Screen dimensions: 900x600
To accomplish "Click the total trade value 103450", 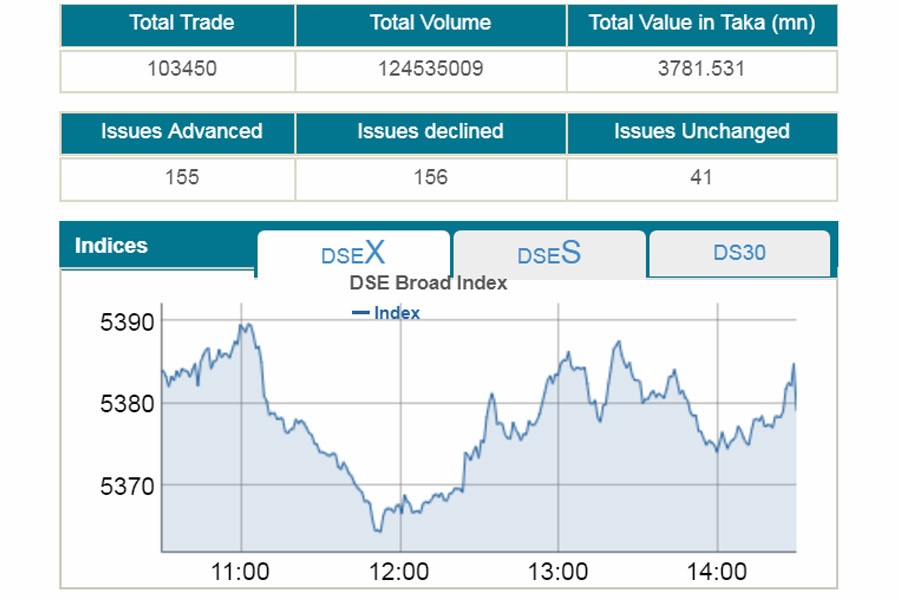I will [181, 69].
